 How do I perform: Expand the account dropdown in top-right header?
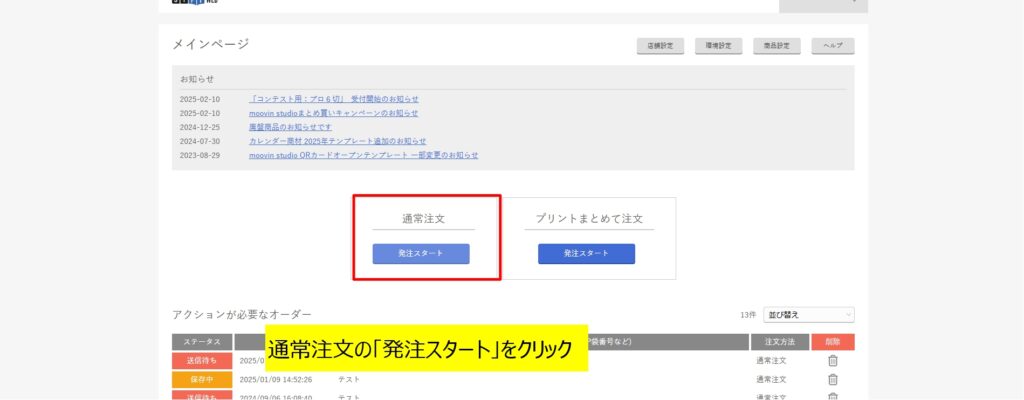(x=823, y=4)
